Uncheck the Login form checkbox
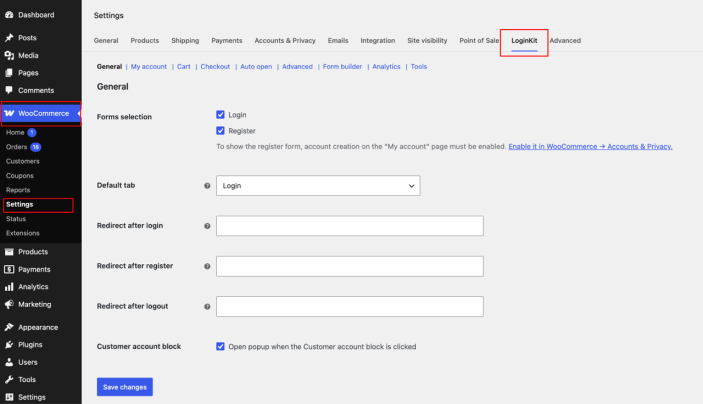Image resolution: width=703 pixels, height=404 pixels. pos(220,115)
